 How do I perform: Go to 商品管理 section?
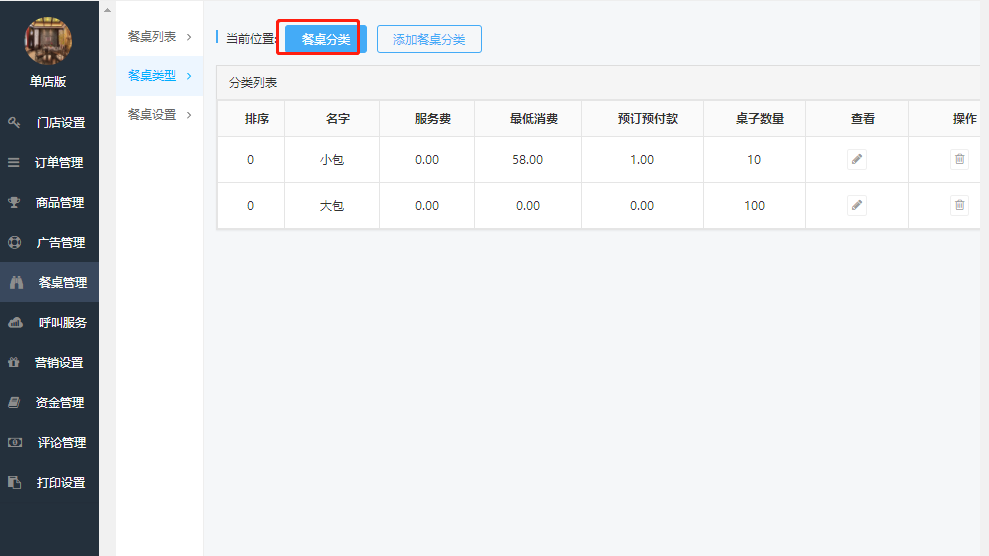[49, 202]
